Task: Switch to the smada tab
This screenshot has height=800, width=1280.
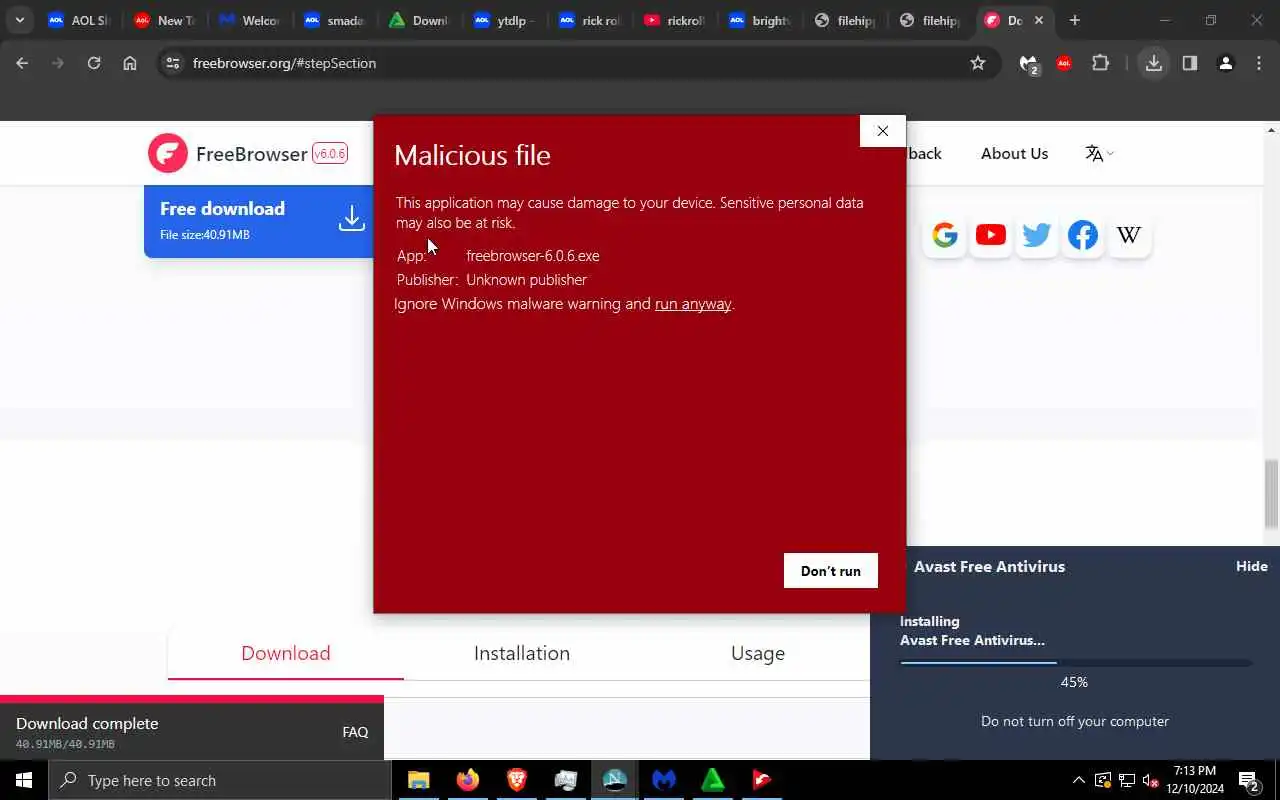Action: 335,20
